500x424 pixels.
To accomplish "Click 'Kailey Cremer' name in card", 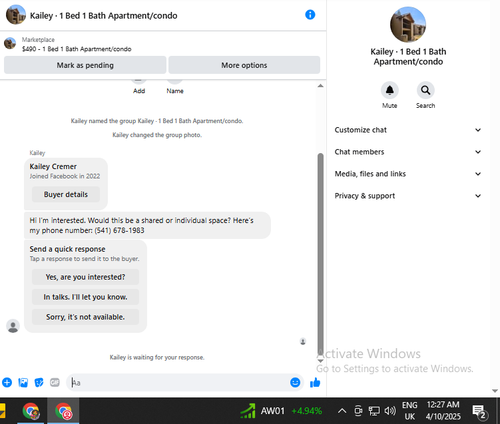I will [x=53, y=166].
